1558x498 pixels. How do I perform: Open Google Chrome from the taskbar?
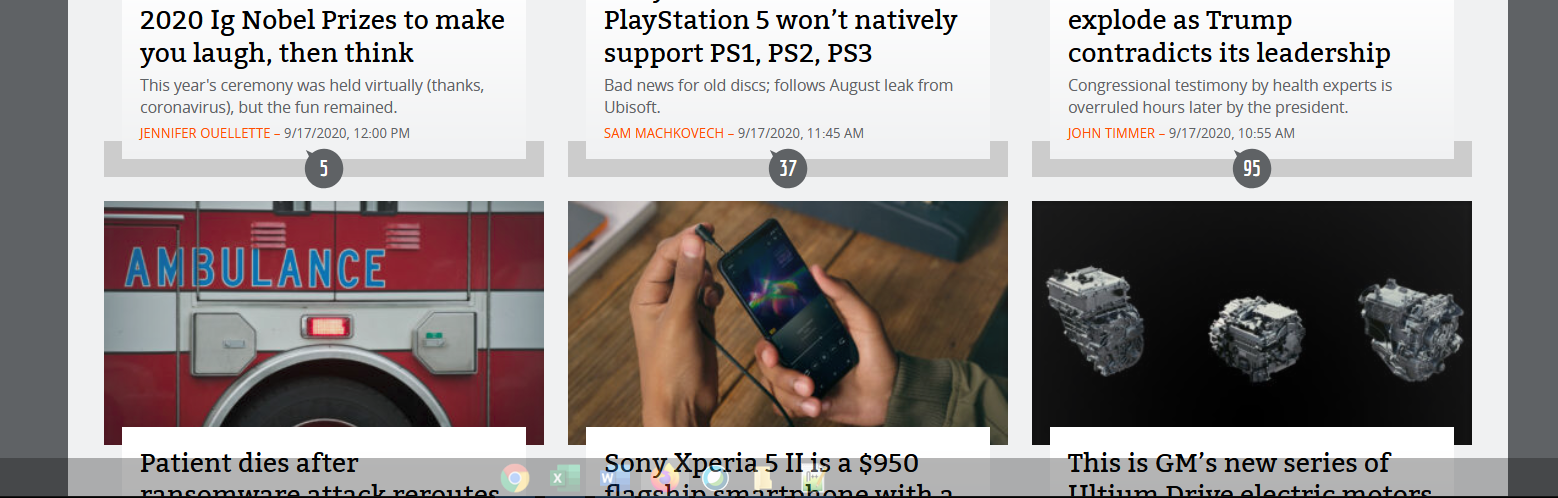[515, 478]
